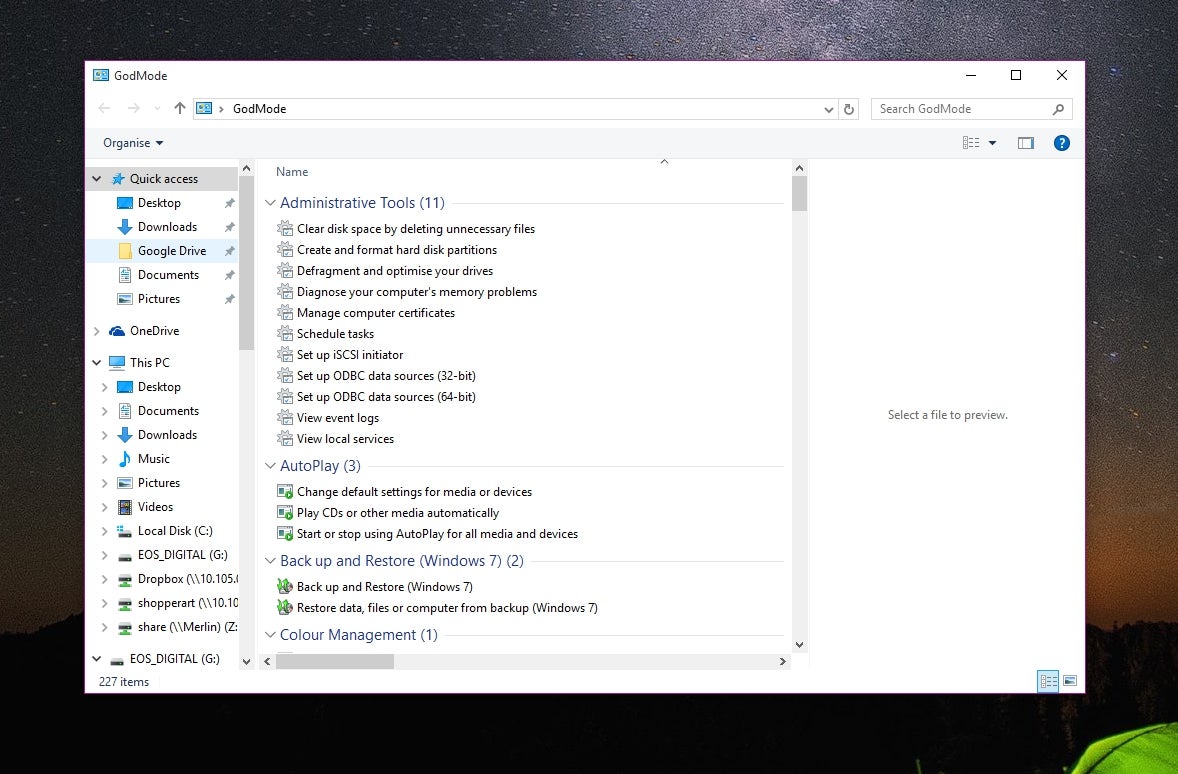Viewport: 1178px width, 774px height.
Task: Select Create and format hard disk partitions
Action: coord(397,249)
